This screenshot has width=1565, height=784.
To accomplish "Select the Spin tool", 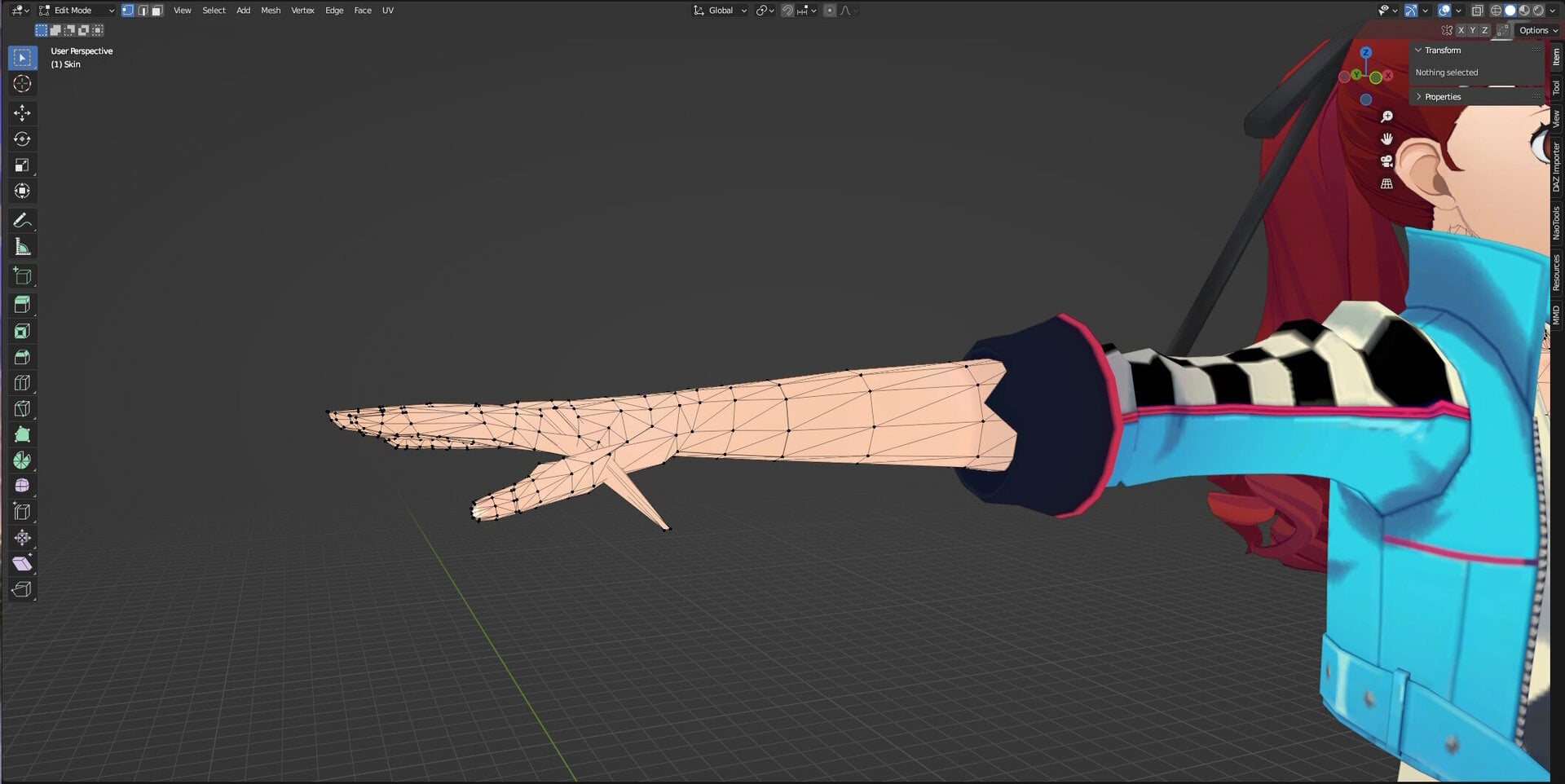I will (x=22, y=460).
